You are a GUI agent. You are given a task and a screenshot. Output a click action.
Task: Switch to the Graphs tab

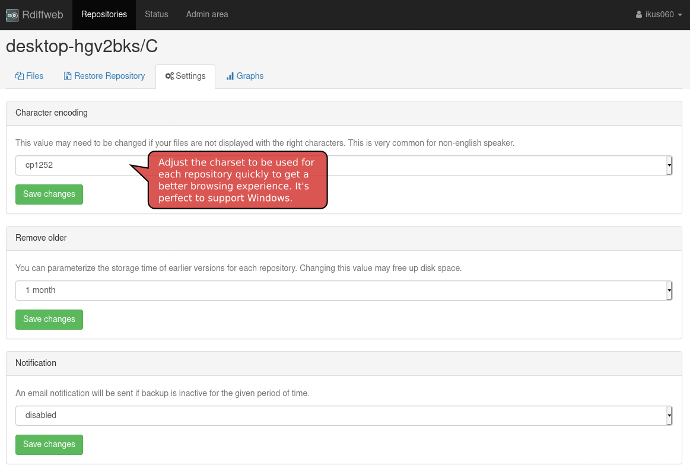pyautogui.click(x=245, y=76)
